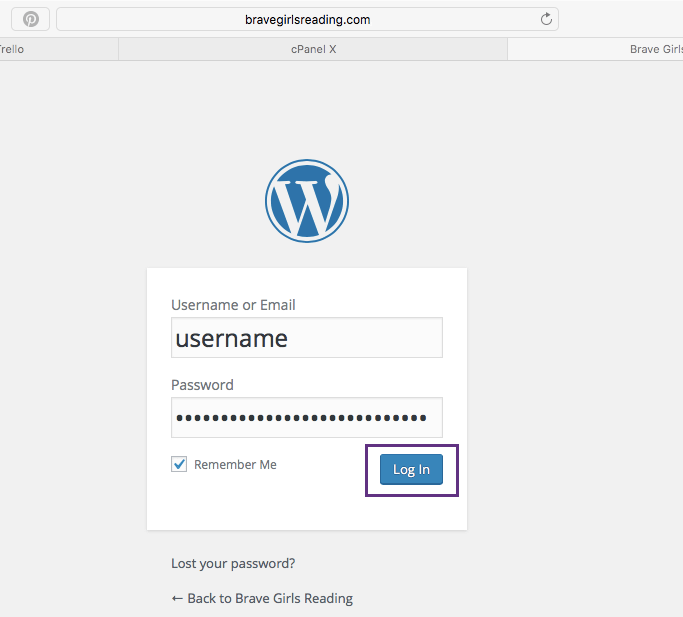Click into the Password input field
Screen dimensions: 683x617
coord(307,418)
